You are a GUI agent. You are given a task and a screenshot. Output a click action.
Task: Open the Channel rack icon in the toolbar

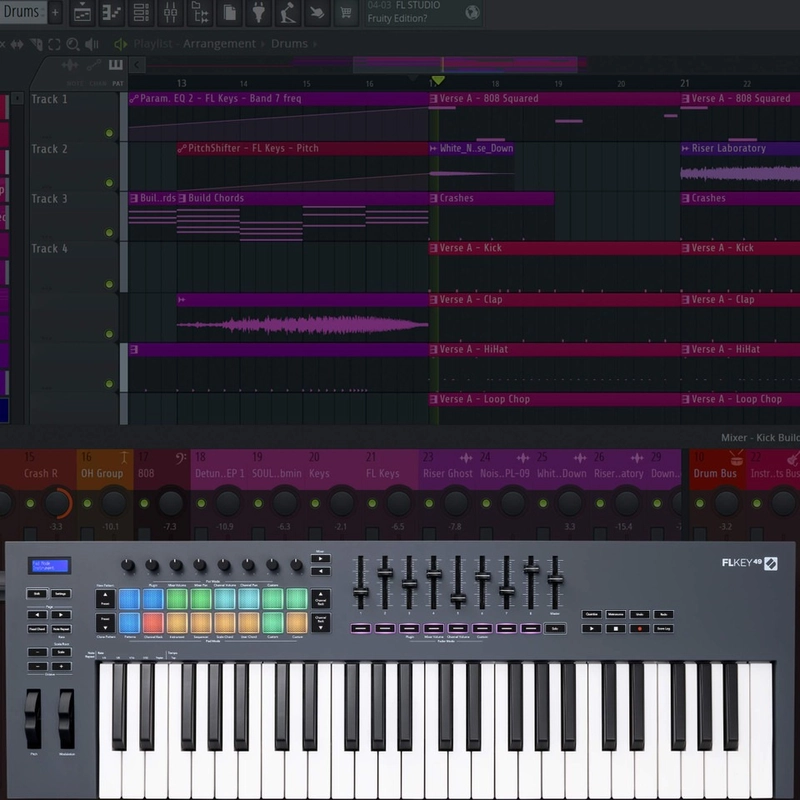(140, 15)
